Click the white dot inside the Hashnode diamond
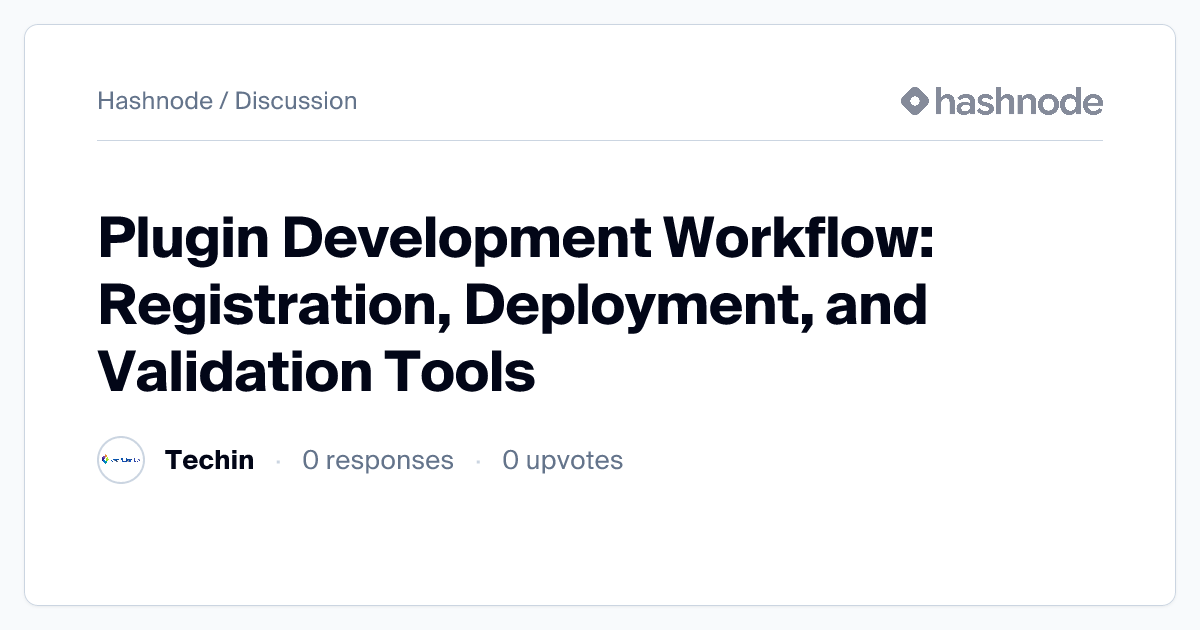 pyautogui.click(x=913, y=101)
